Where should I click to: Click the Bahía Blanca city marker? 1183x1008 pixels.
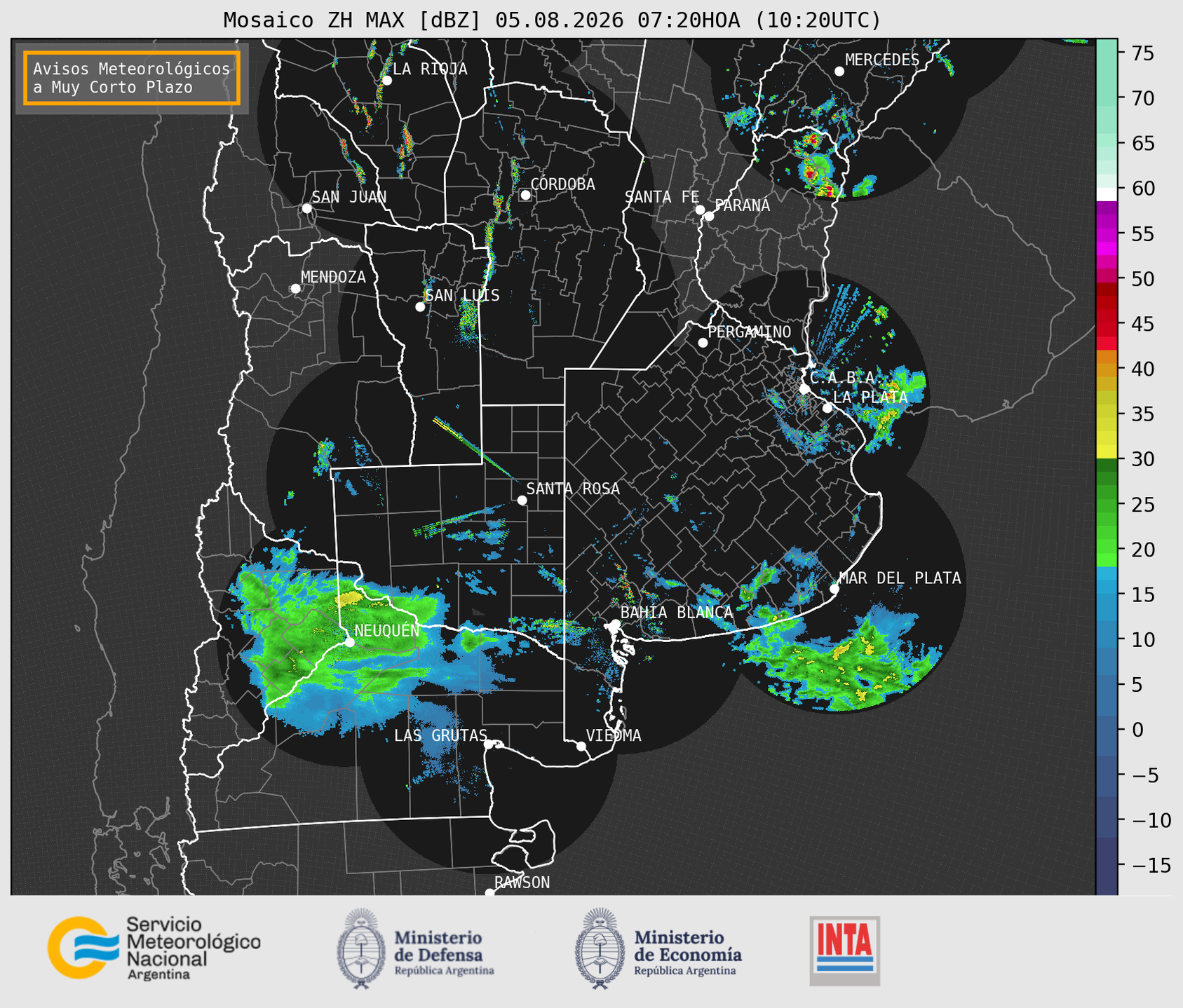coord(615,624)
